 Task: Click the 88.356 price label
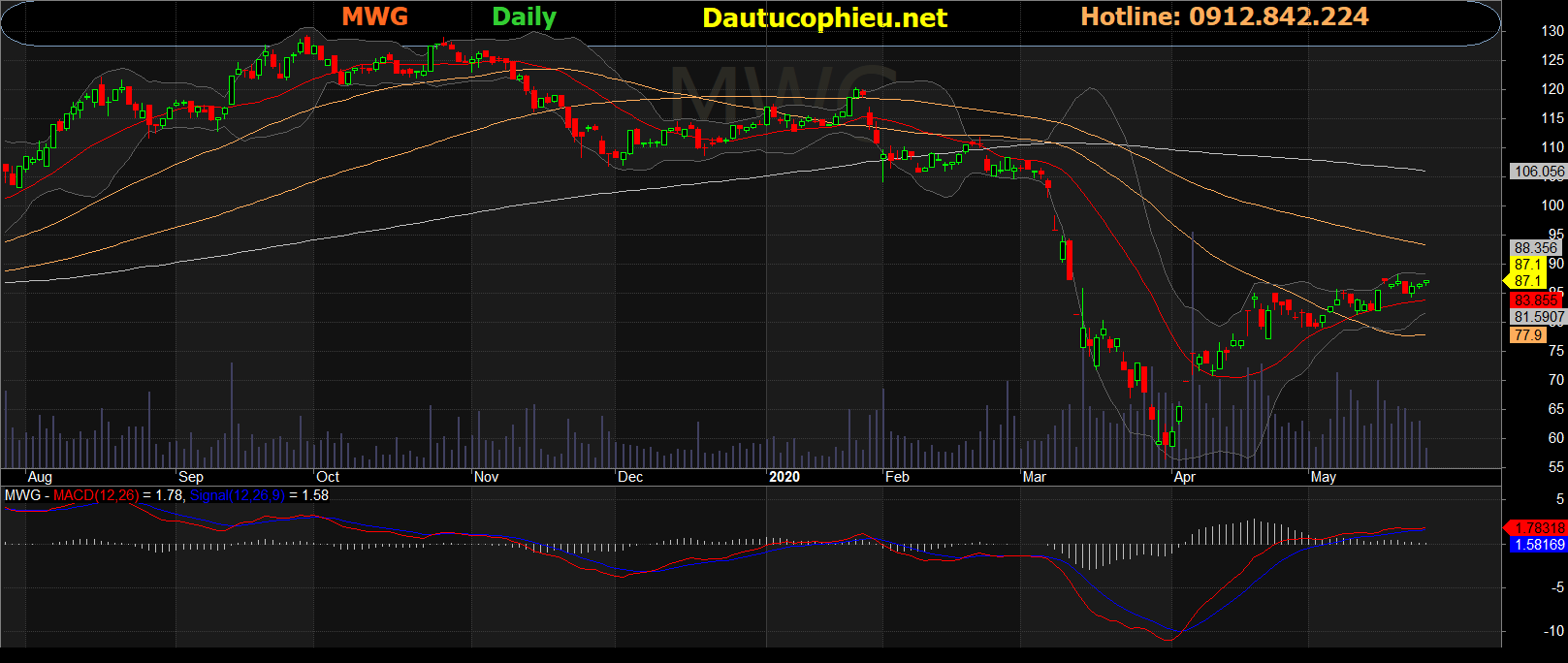pos(1535,248)
